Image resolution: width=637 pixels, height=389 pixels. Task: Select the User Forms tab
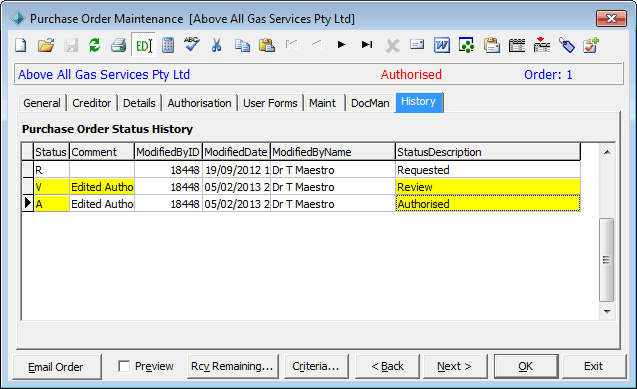(x=270, y=103)
